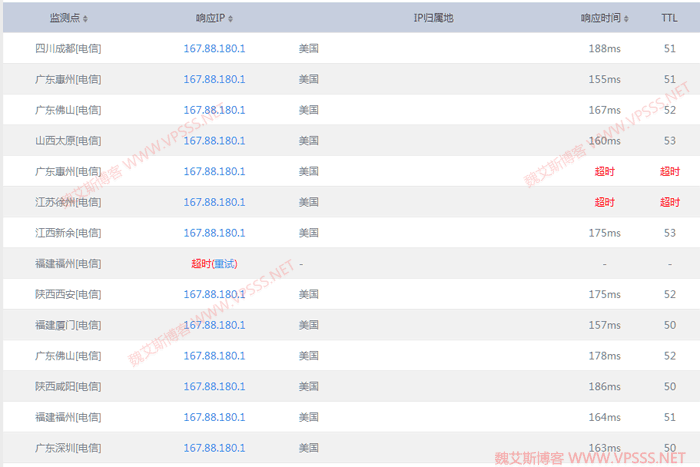Click the IP address for 江西新余

point(214,233)
